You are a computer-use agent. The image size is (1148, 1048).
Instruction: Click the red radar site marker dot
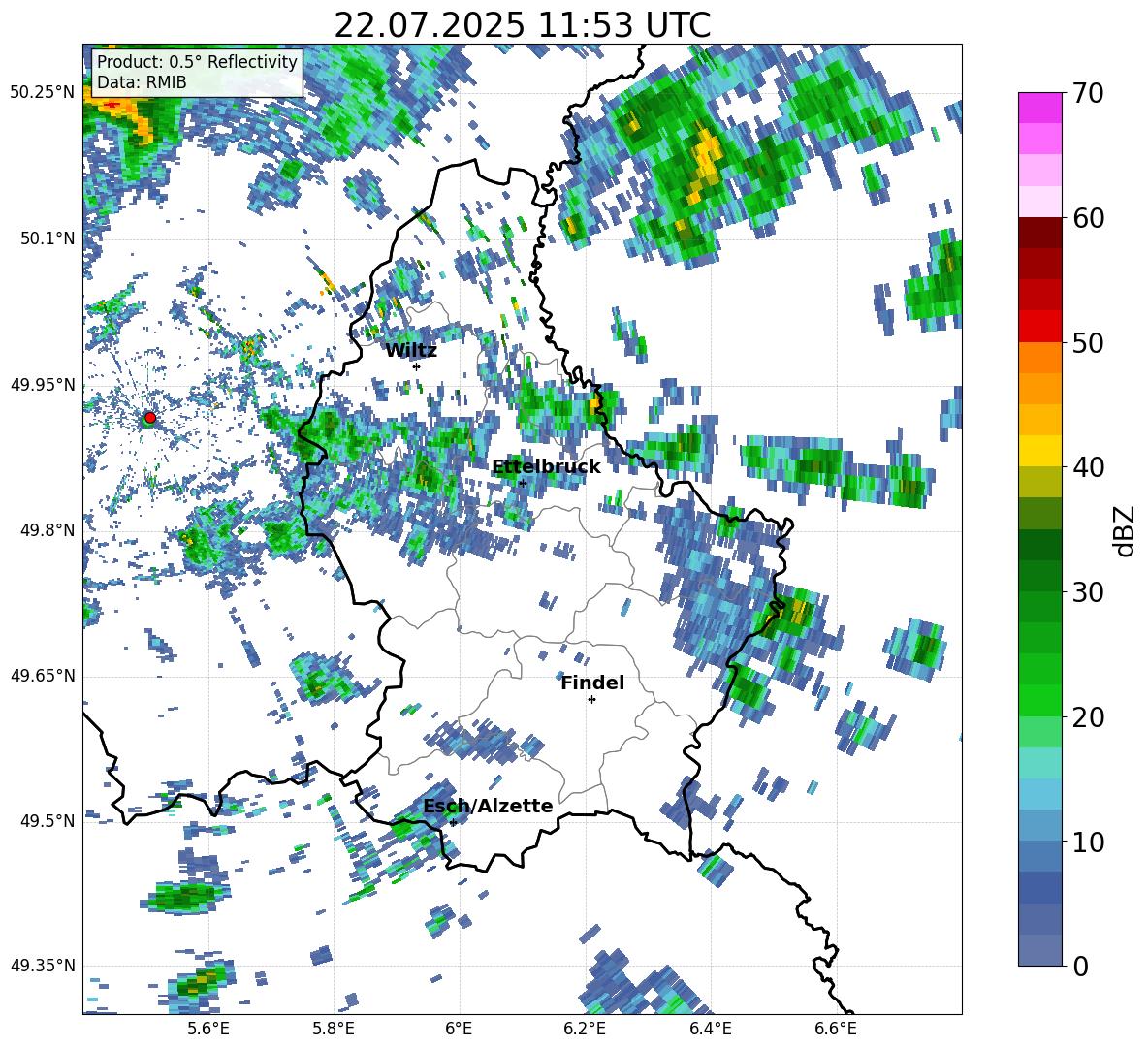point(149,418)
